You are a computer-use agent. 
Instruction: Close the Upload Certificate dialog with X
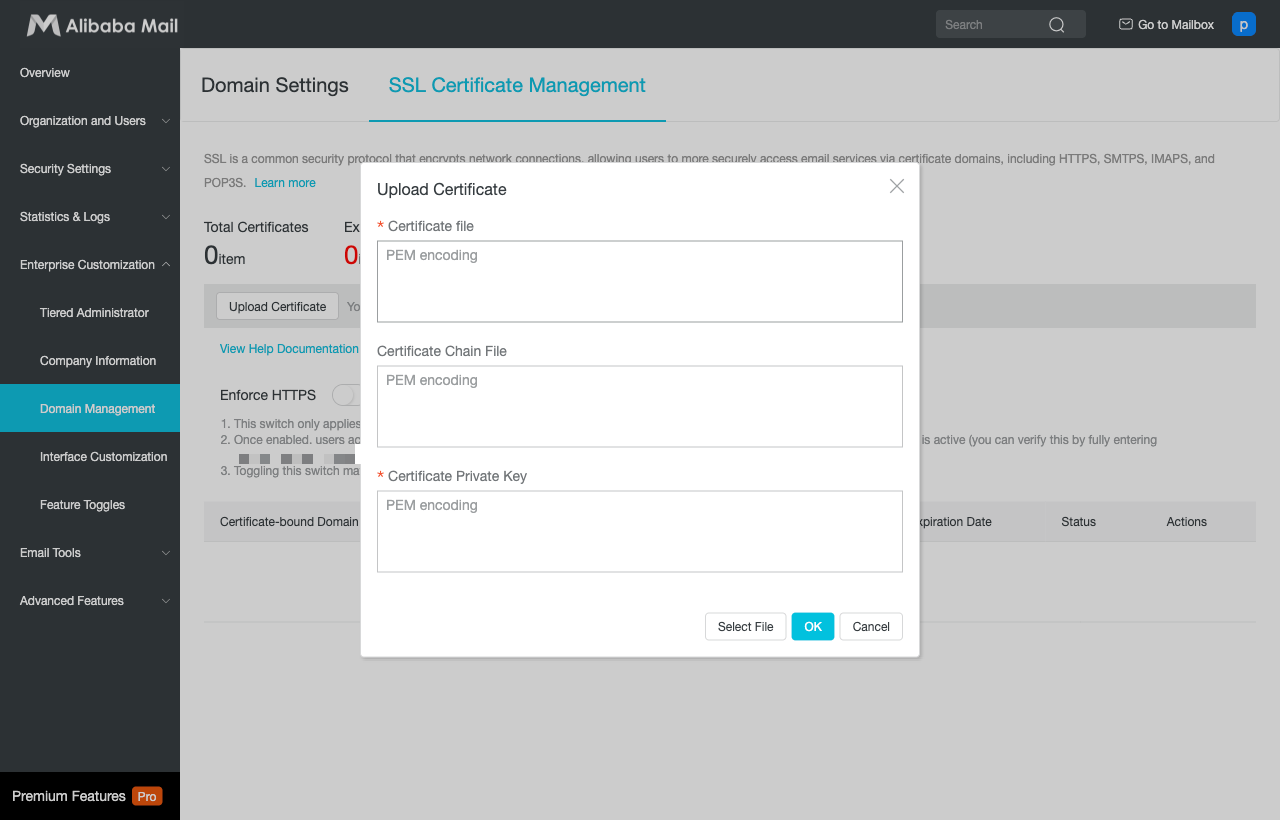tap(897, 186)
